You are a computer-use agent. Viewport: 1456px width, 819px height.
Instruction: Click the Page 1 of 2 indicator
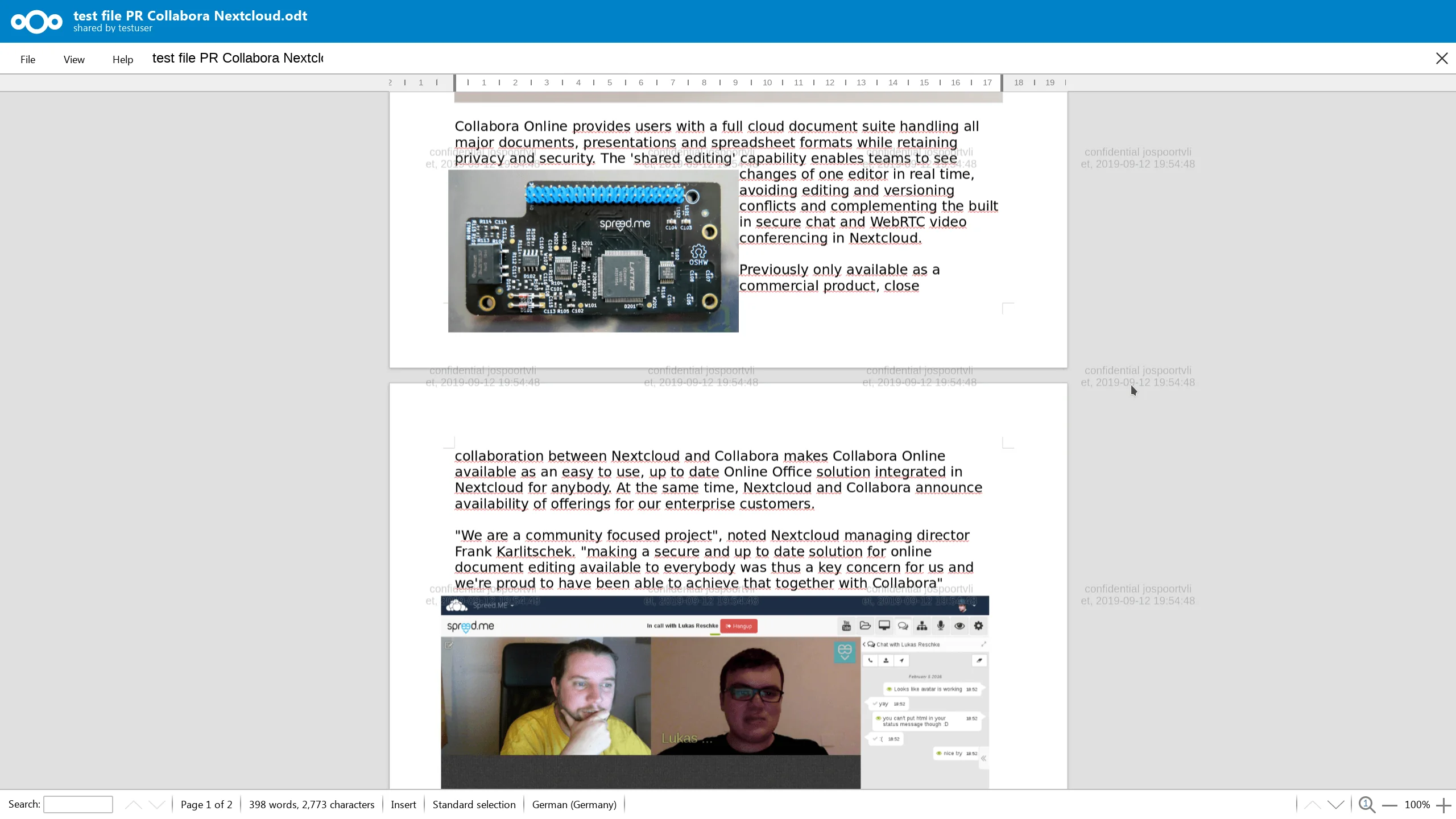[206, 804]
